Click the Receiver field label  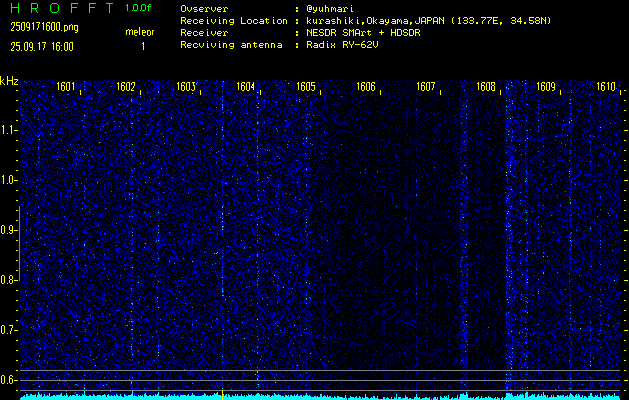204,33
